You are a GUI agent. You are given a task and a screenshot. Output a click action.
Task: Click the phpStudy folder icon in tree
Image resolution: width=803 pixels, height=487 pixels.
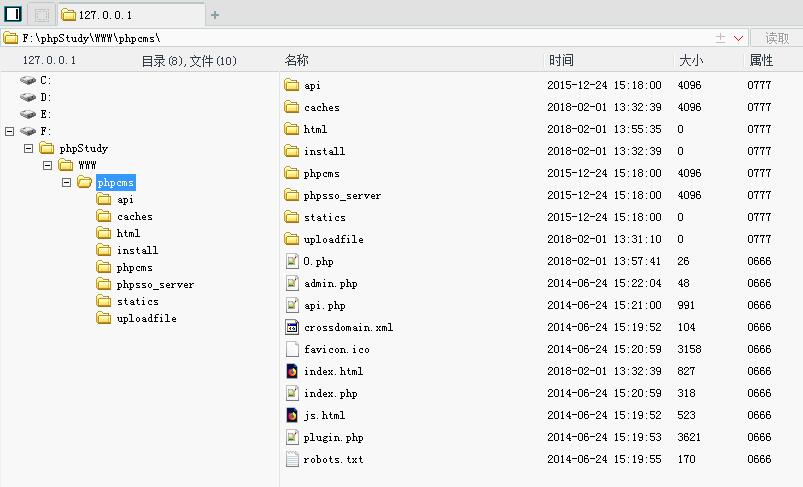click(47, 148)
